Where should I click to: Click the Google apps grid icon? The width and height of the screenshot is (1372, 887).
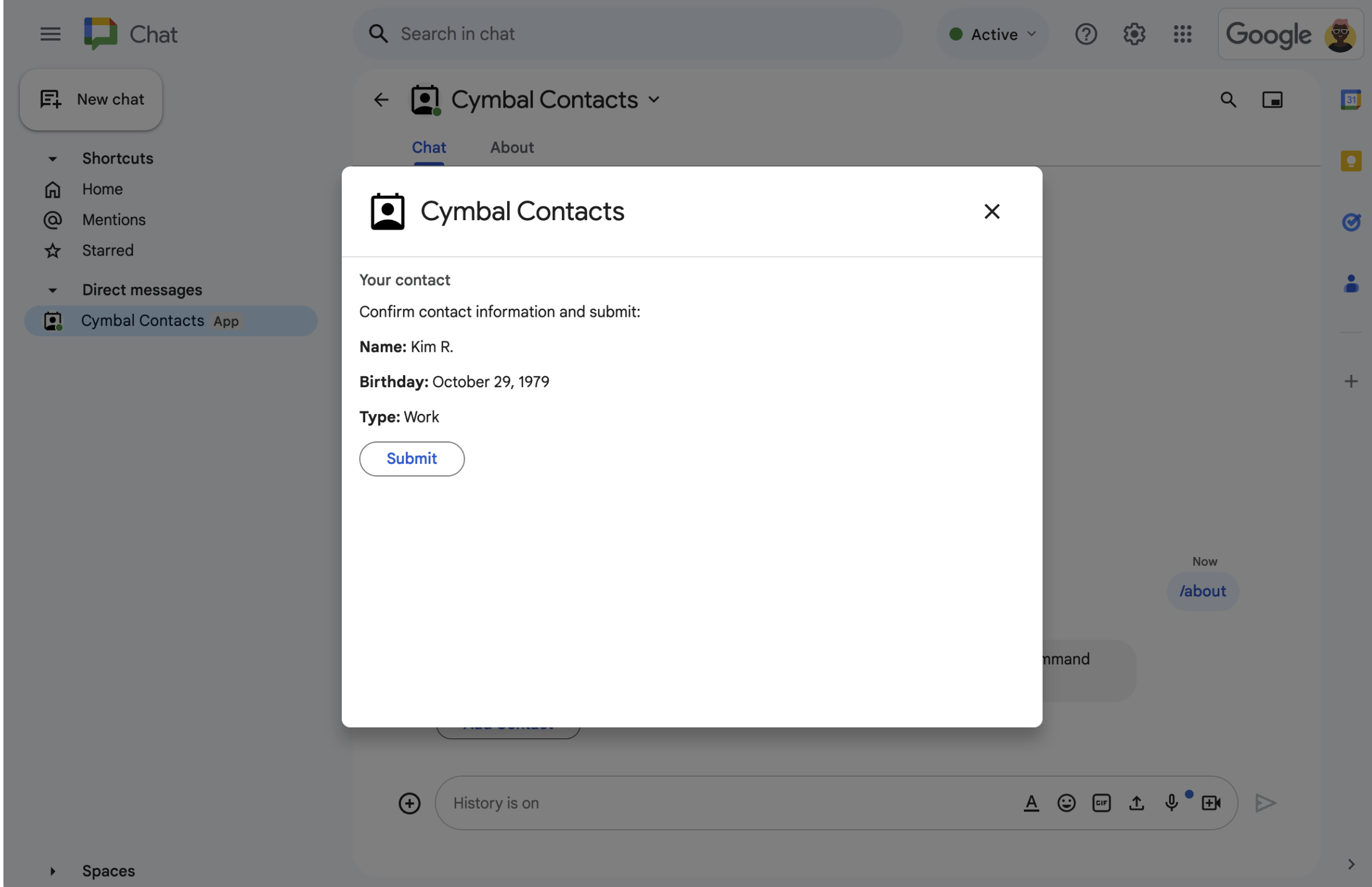point(1183,34)
